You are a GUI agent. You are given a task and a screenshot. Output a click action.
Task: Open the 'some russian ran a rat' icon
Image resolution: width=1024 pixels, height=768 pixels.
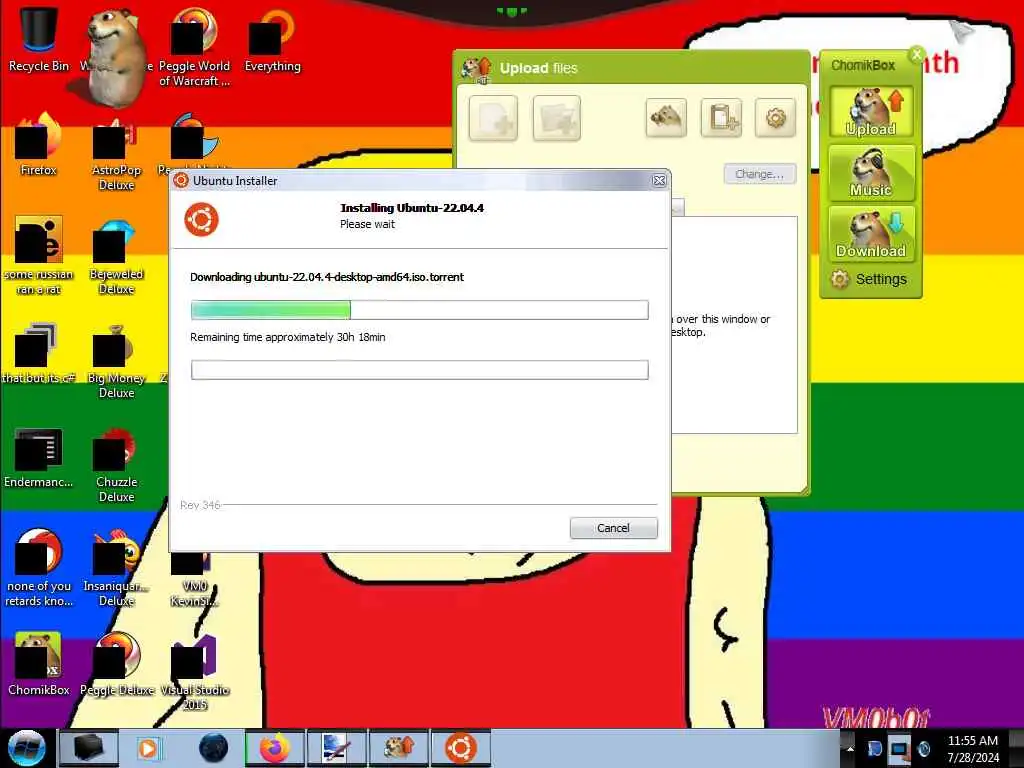coord(39,255)
